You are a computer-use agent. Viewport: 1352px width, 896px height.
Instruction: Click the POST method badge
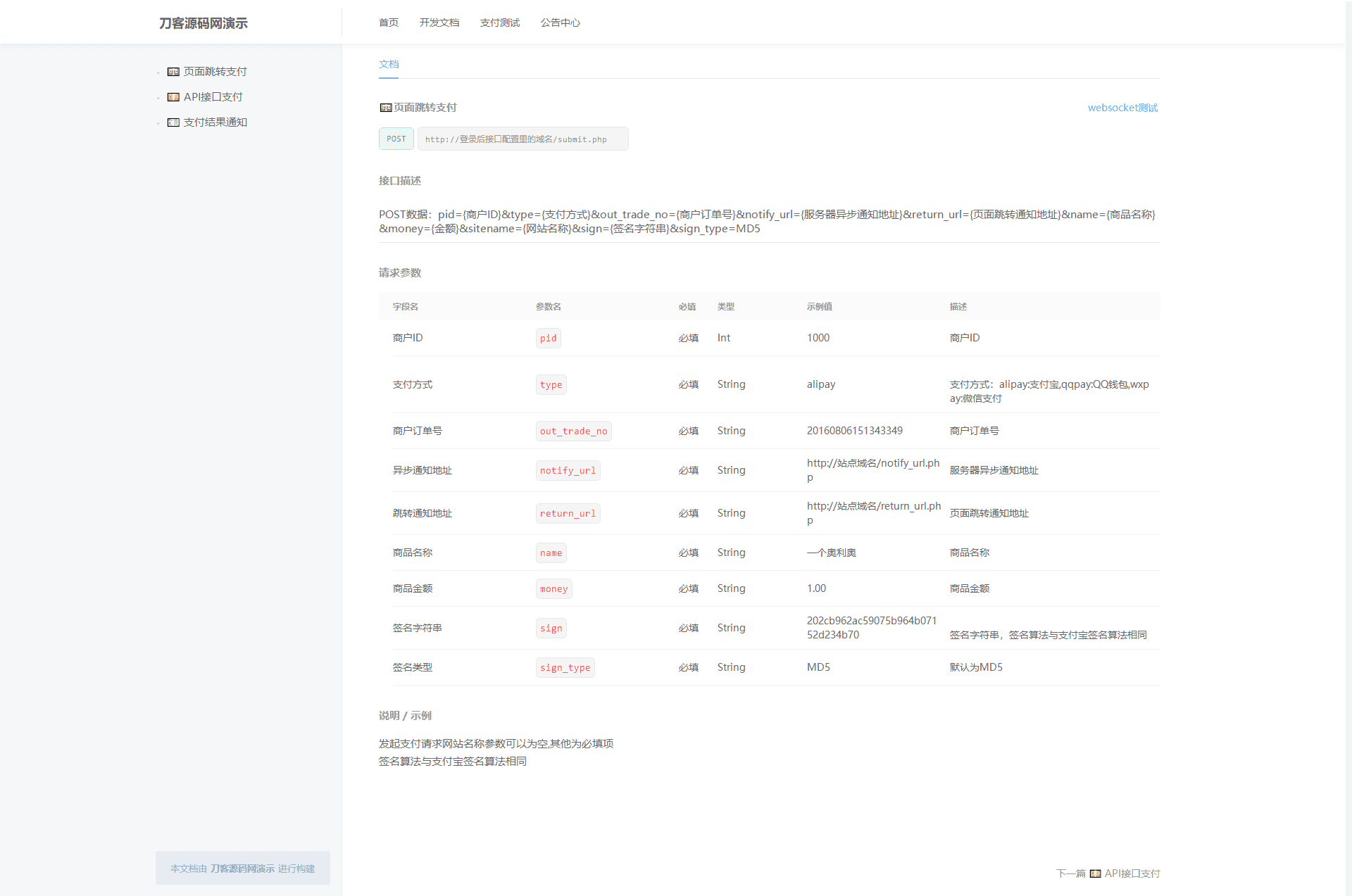pyautogui.click(x=396, y=139)
